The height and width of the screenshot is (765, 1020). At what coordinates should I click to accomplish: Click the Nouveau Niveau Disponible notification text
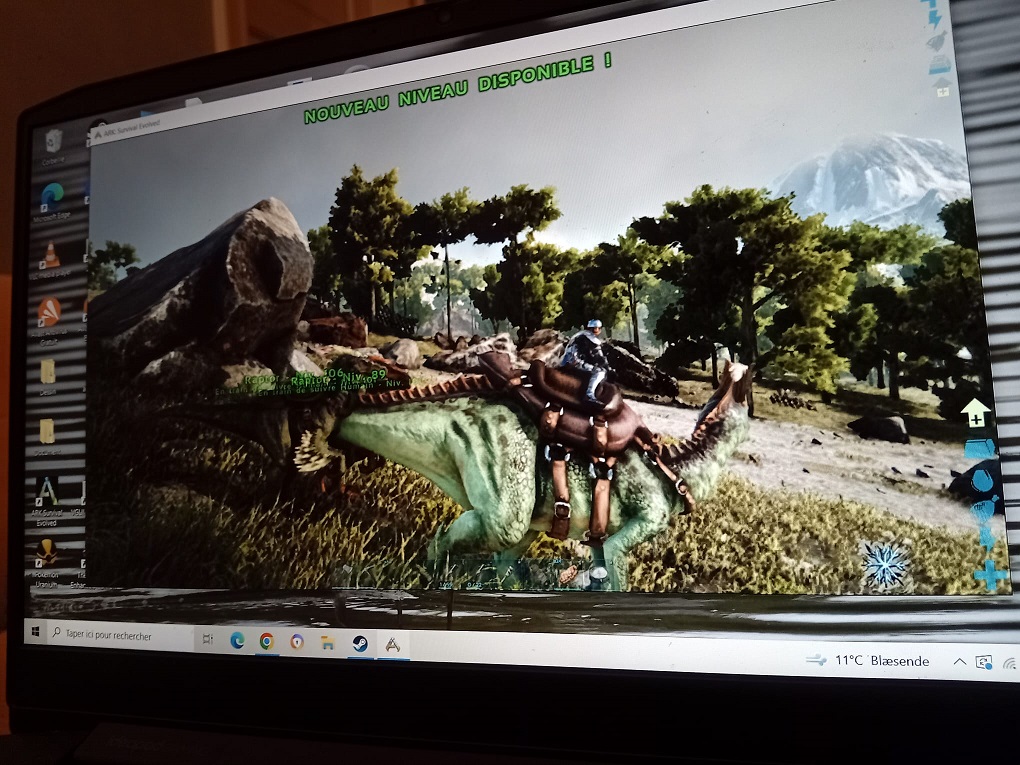pos(457,89)
